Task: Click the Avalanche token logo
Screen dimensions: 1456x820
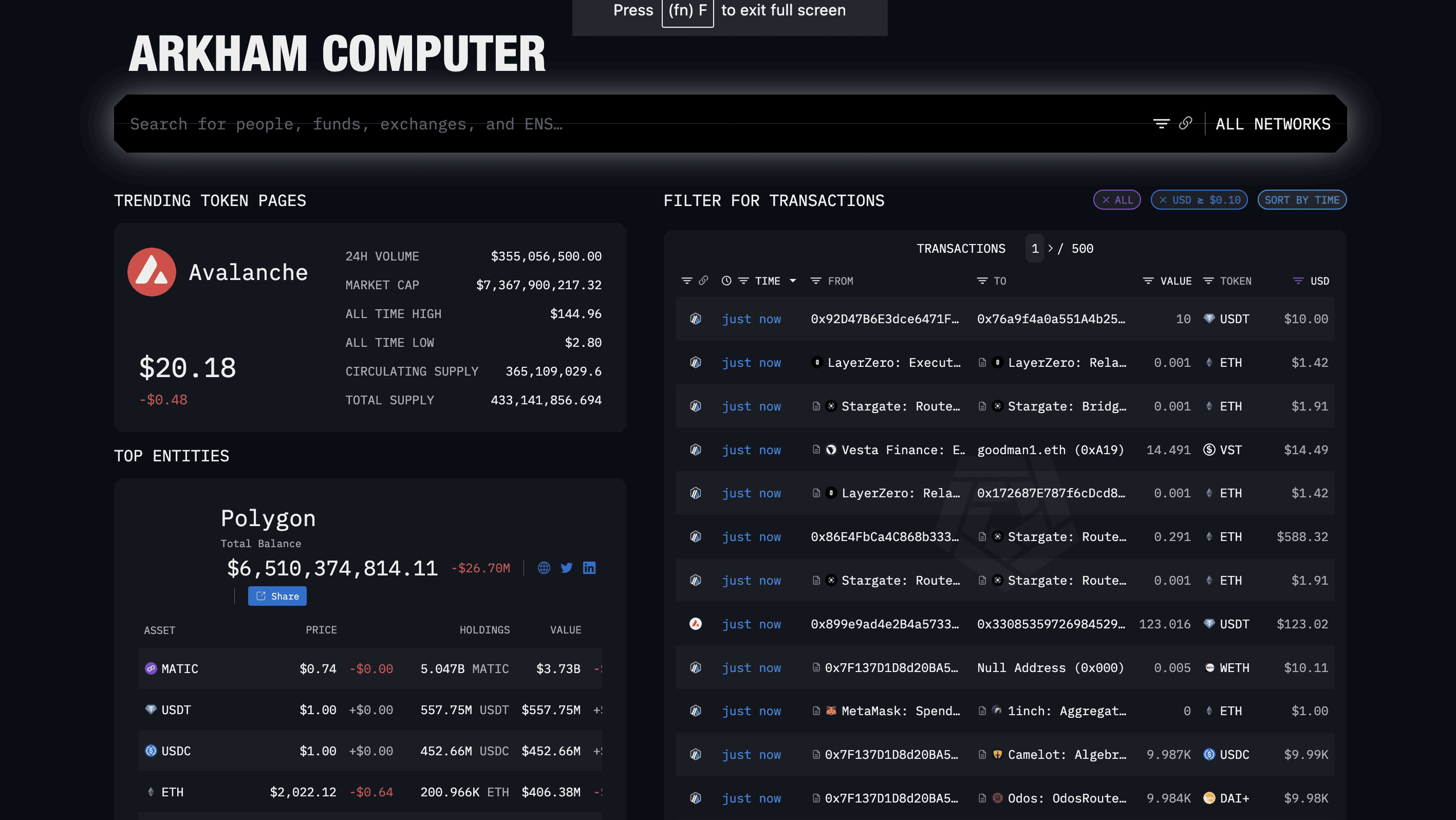Action: pos(152,272)
